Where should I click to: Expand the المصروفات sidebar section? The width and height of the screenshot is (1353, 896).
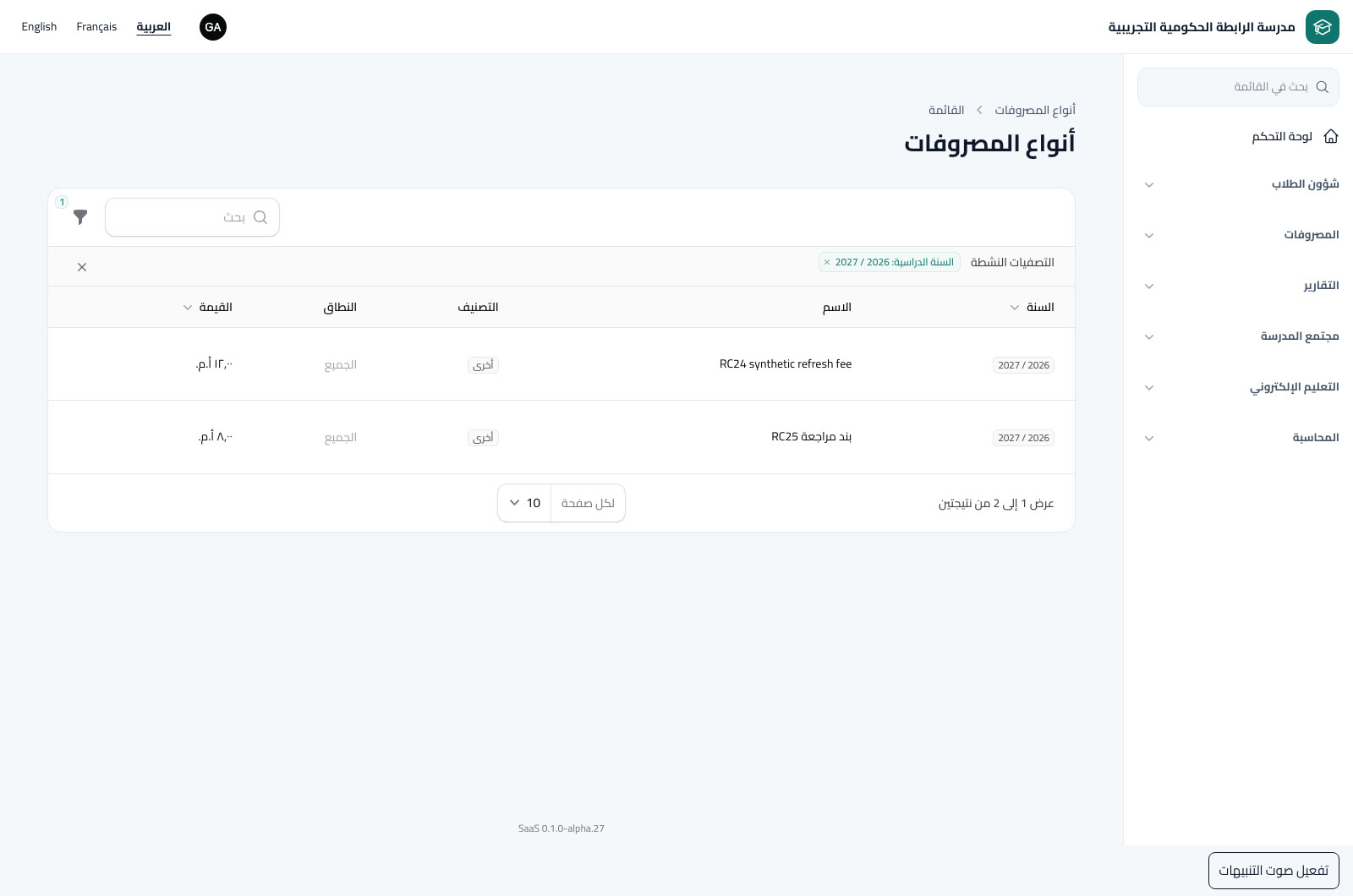[1238, 235]
